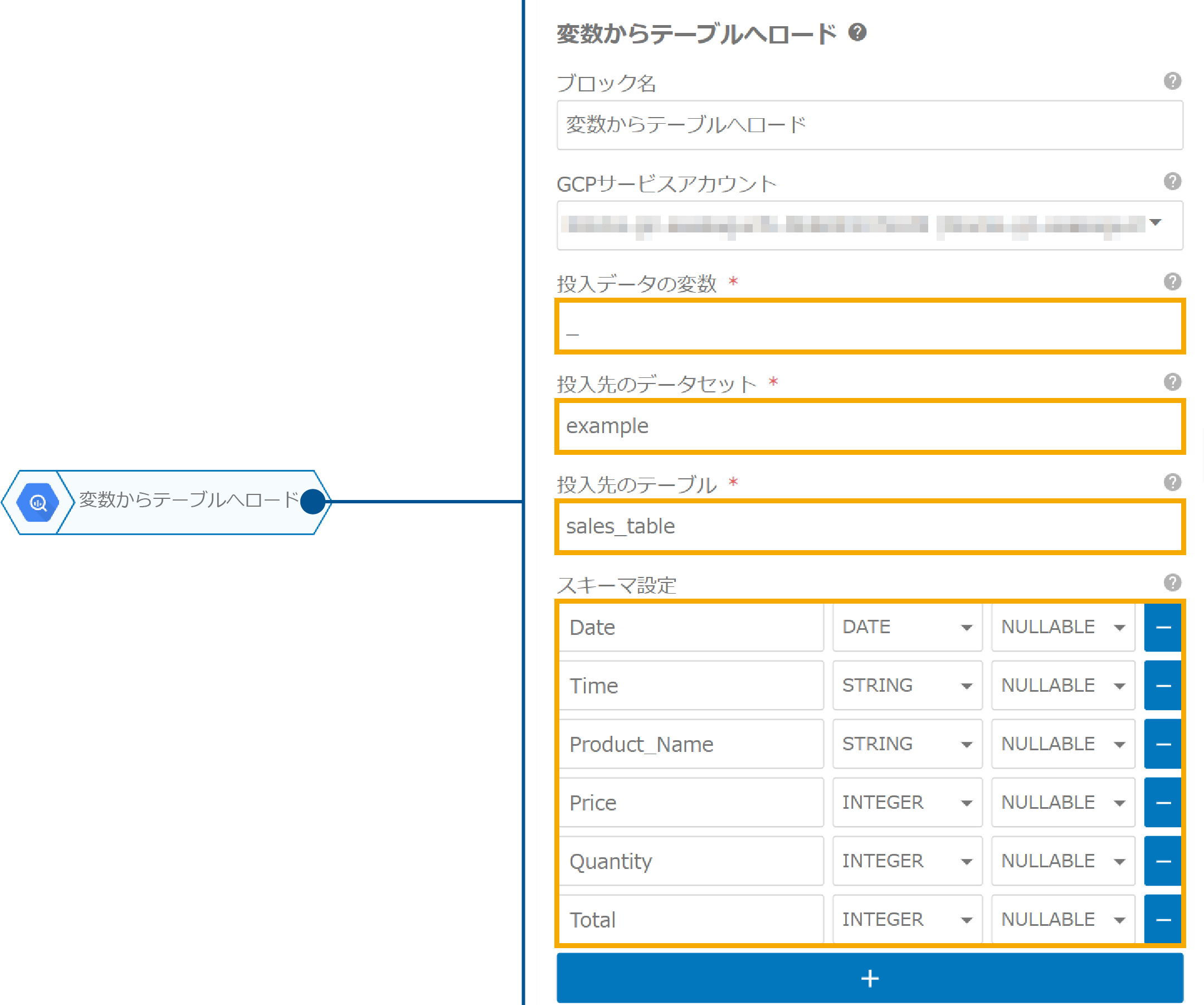Open the type dropdown for Total column

click(x=908, y=920)
